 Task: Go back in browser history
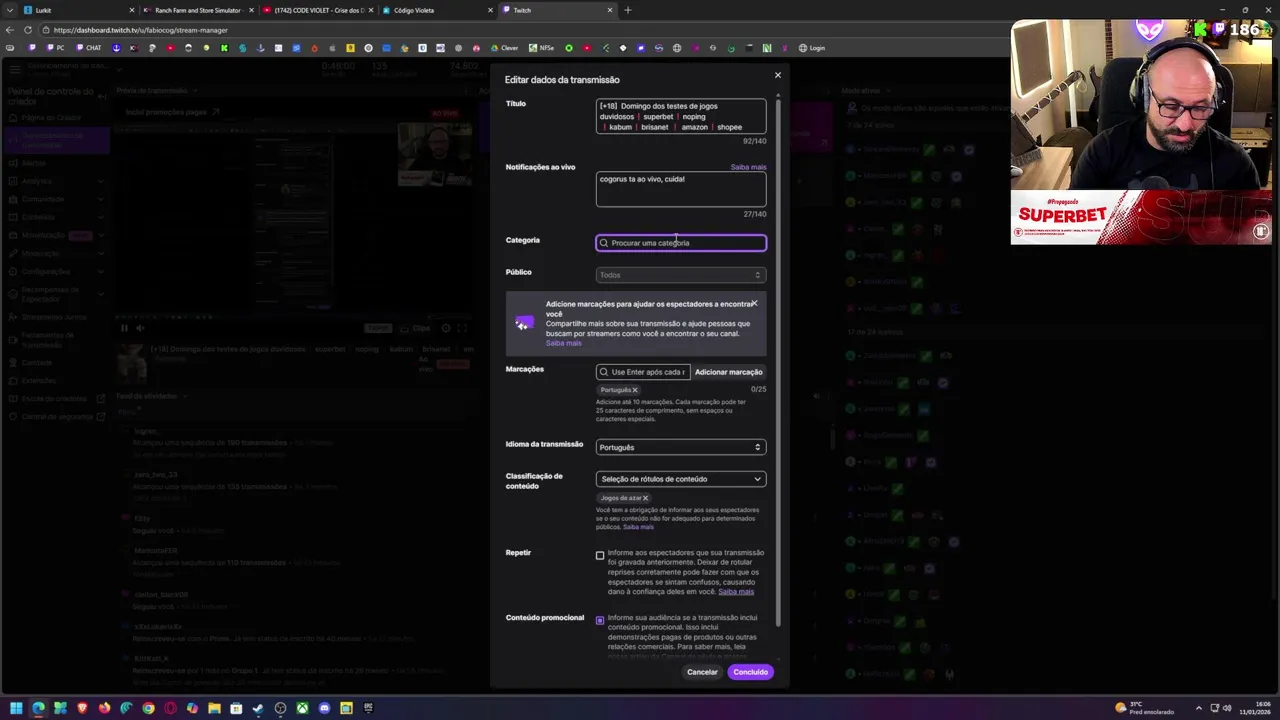[x=9, y=30]
